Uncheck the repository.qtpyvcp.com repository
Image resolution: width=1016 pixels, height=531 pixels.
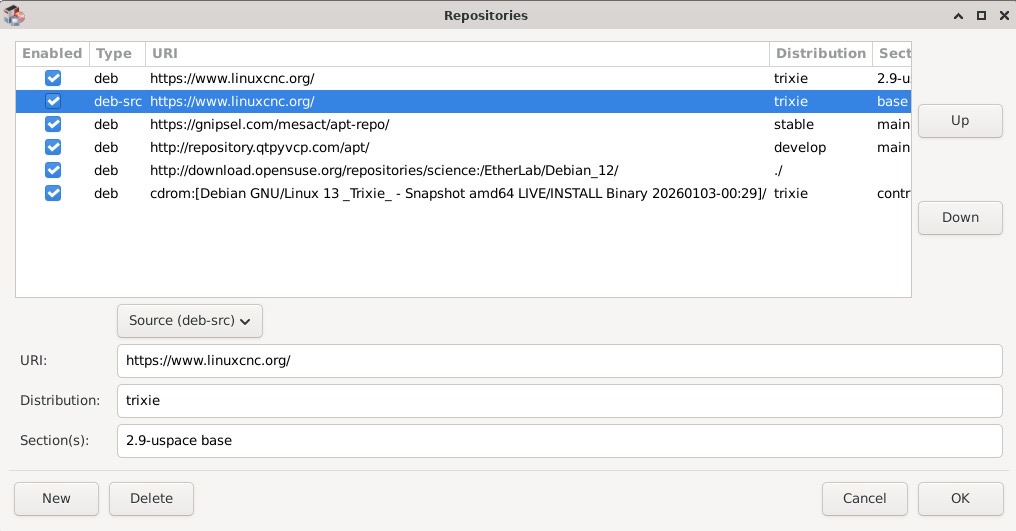[x=53, y=147]
